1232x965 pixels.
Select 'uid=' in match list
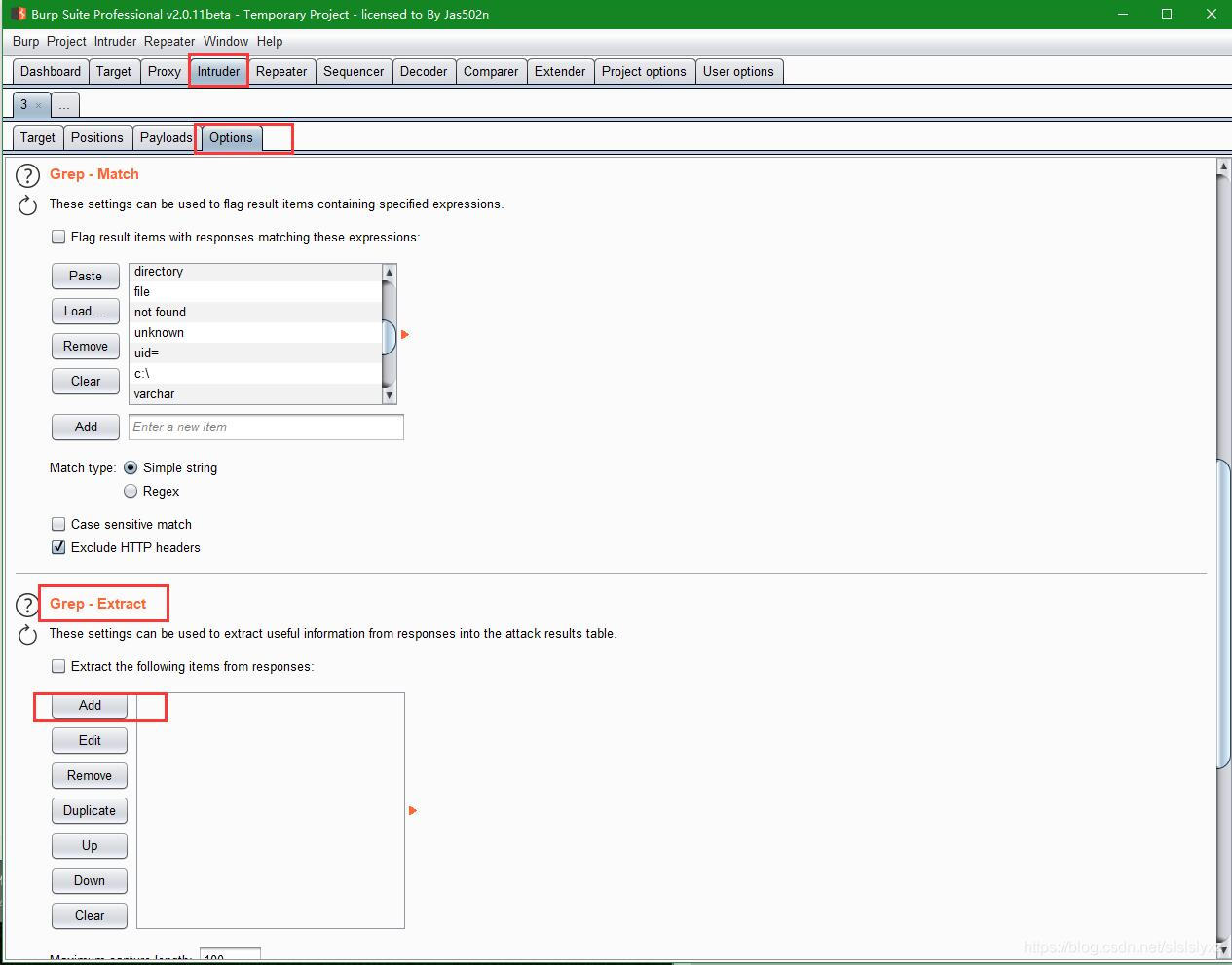coord(255,353)
